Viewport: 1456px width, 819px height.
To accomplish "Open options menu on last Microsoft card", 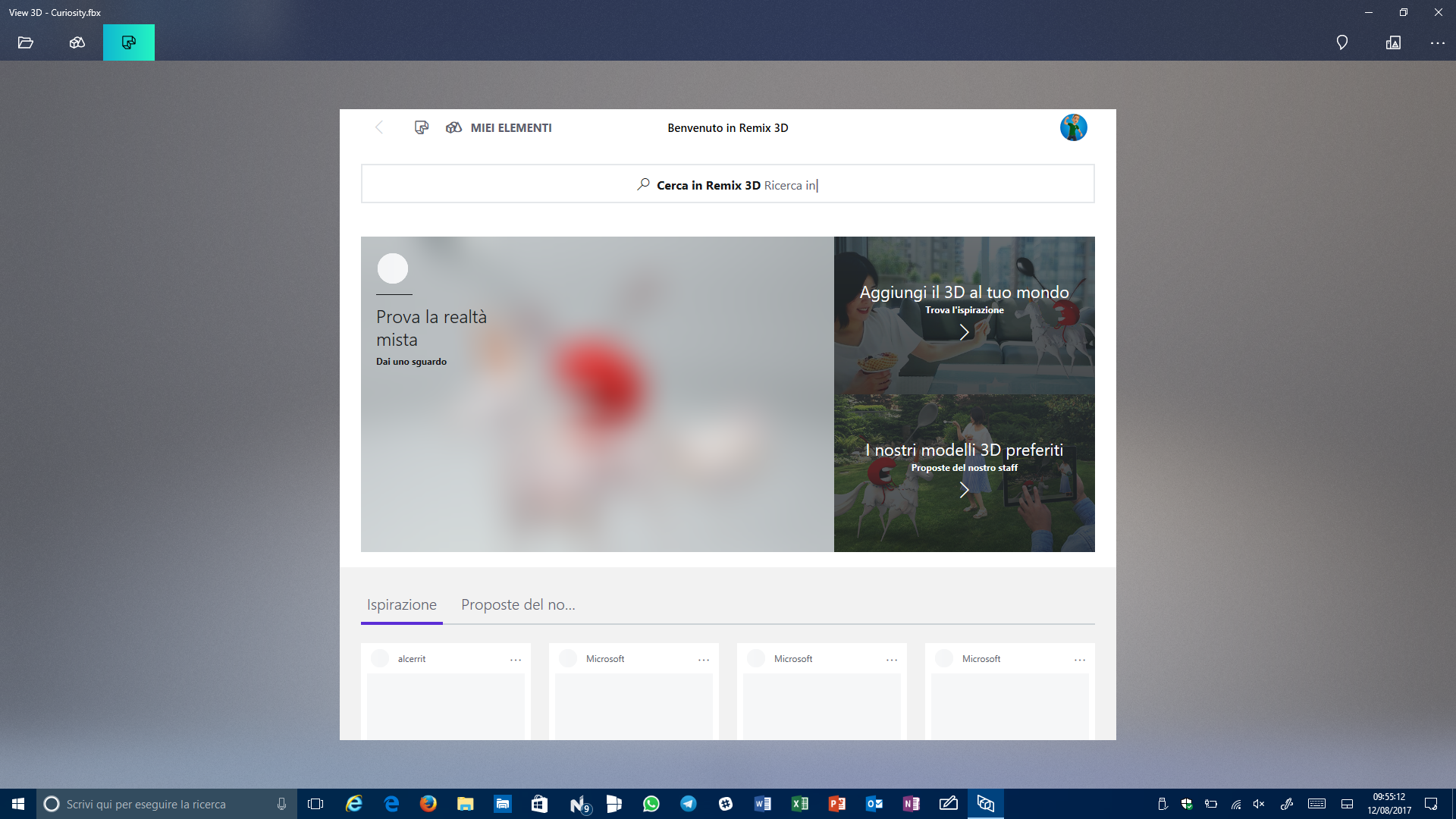I will point(1080,660).
